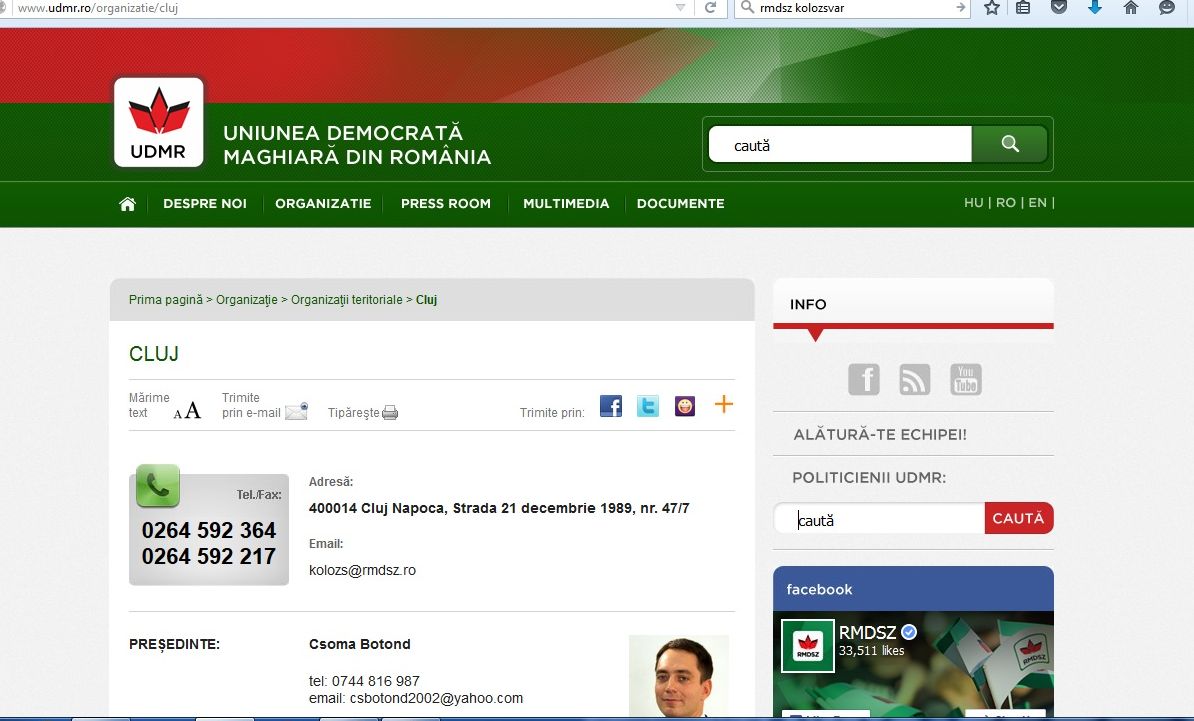Open the browser bookmarks list icon
Image resolution: width=1194 pixels, height=721 pixels.
point(1023,8)
